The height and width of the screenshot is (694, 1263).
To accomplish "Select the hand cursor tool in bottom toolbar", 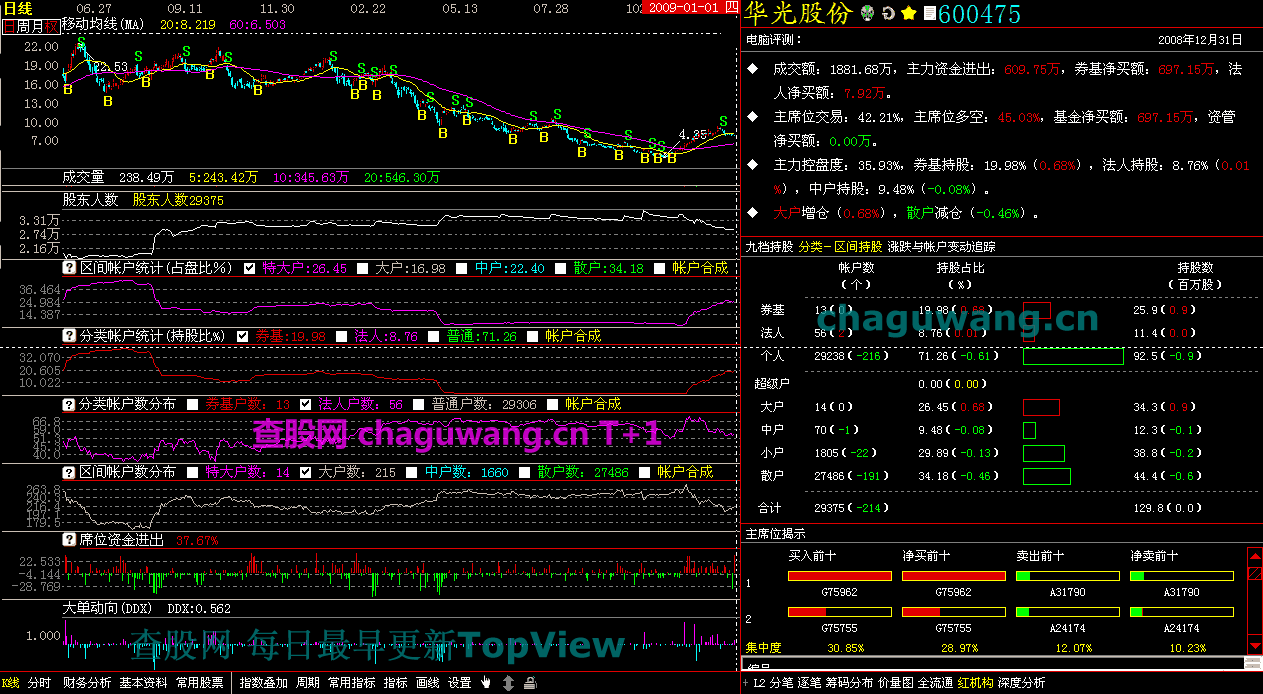I will 487,683.
